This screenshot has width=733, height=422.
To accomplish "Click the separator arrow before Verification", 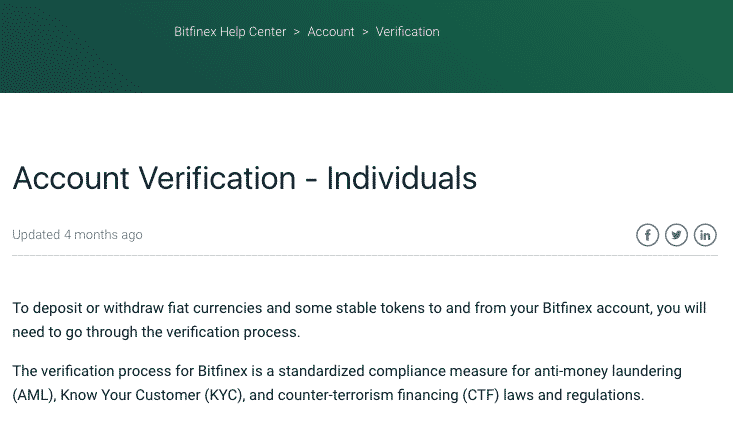I will click(x=366, y=32).
